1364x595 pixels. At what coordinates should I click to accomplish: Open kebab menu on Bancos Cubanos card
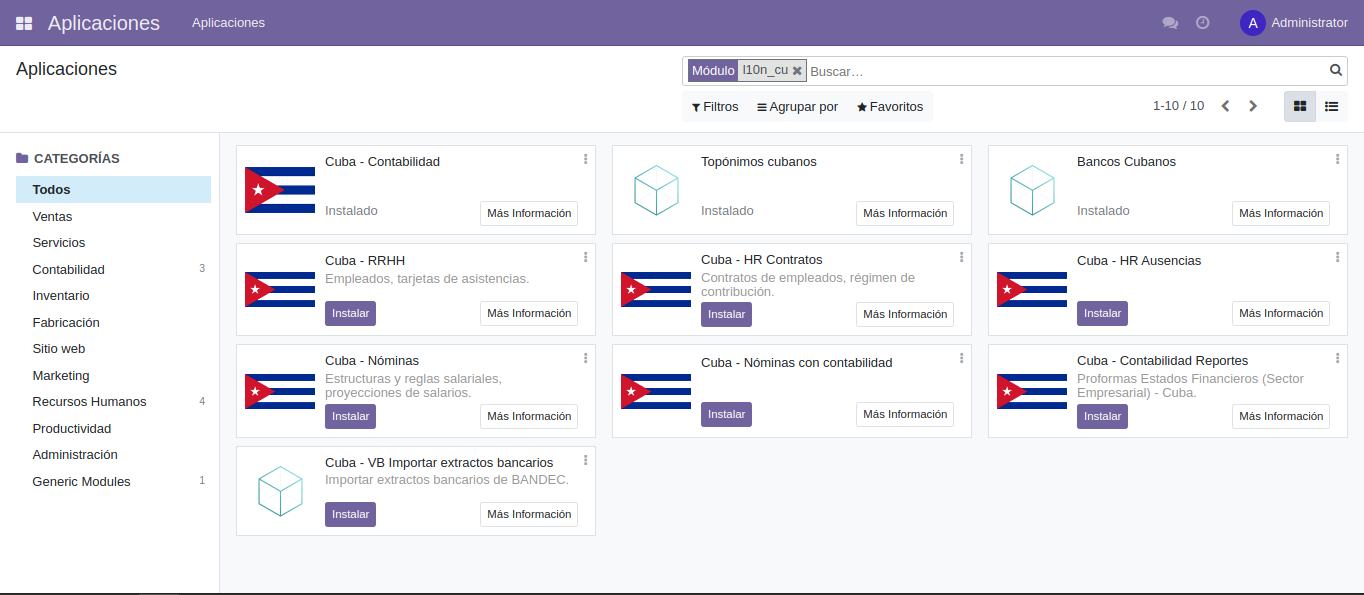click(1337, 158)
